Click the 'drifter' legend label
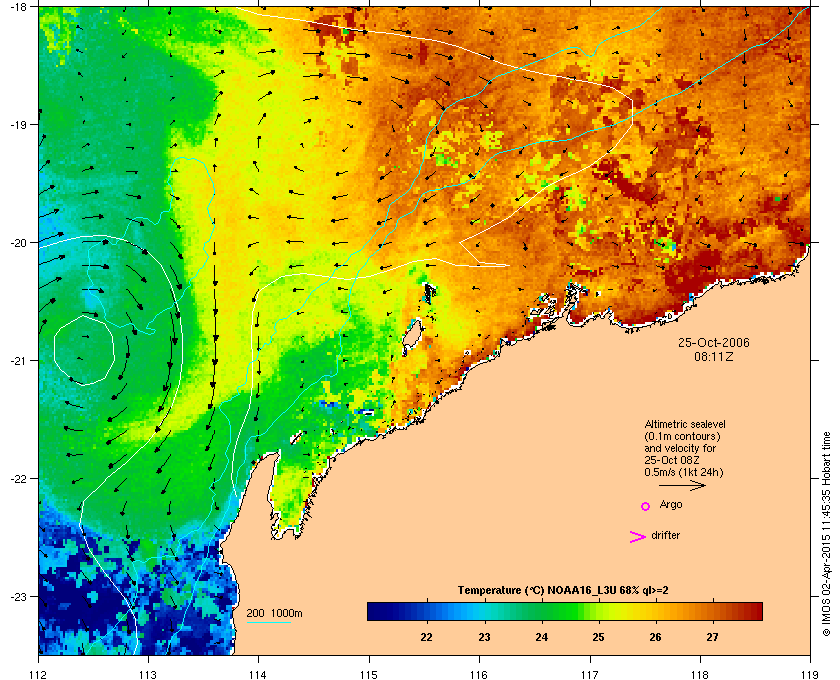The image size is (840, 680). 665,535
